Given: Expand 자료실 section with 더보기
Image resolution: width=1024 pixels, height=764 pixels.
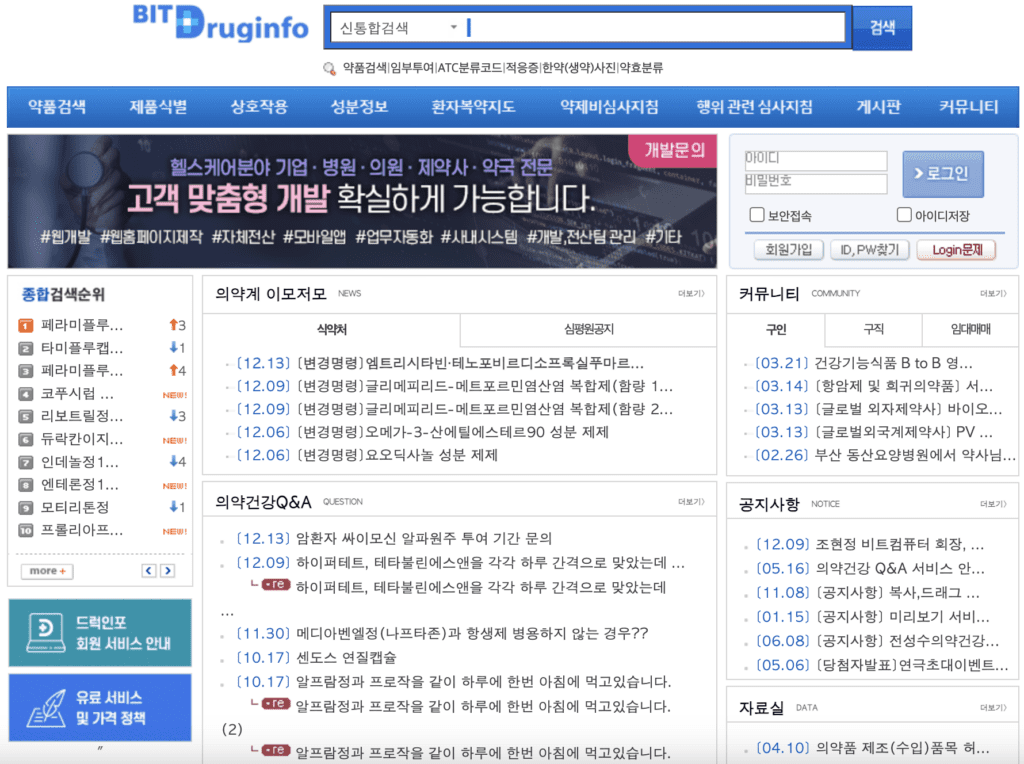Looking at the screenshot, I should coord(993,708).
